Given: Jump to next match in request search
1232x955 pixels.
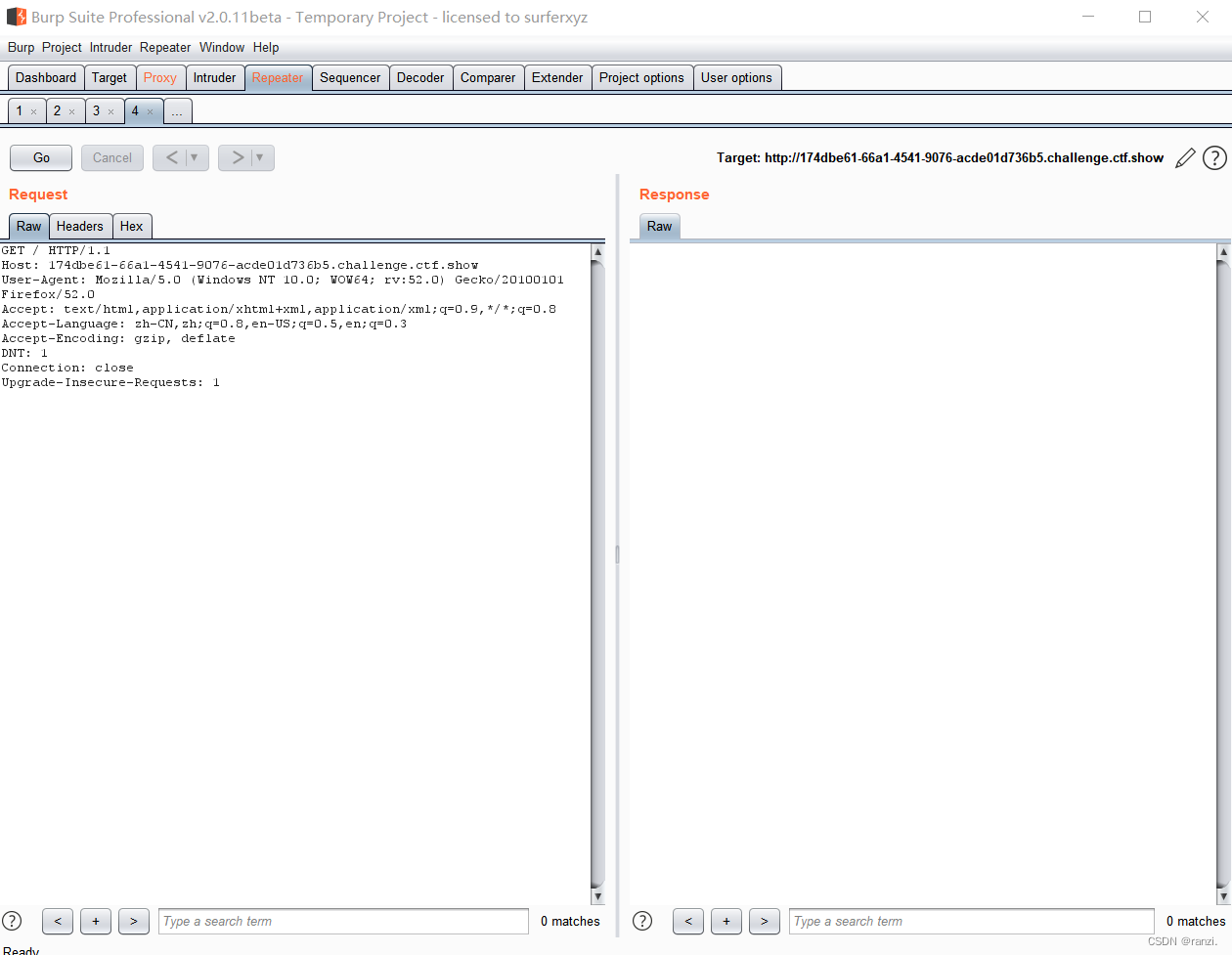Looking at the screenshot, I should pos(134,921).
